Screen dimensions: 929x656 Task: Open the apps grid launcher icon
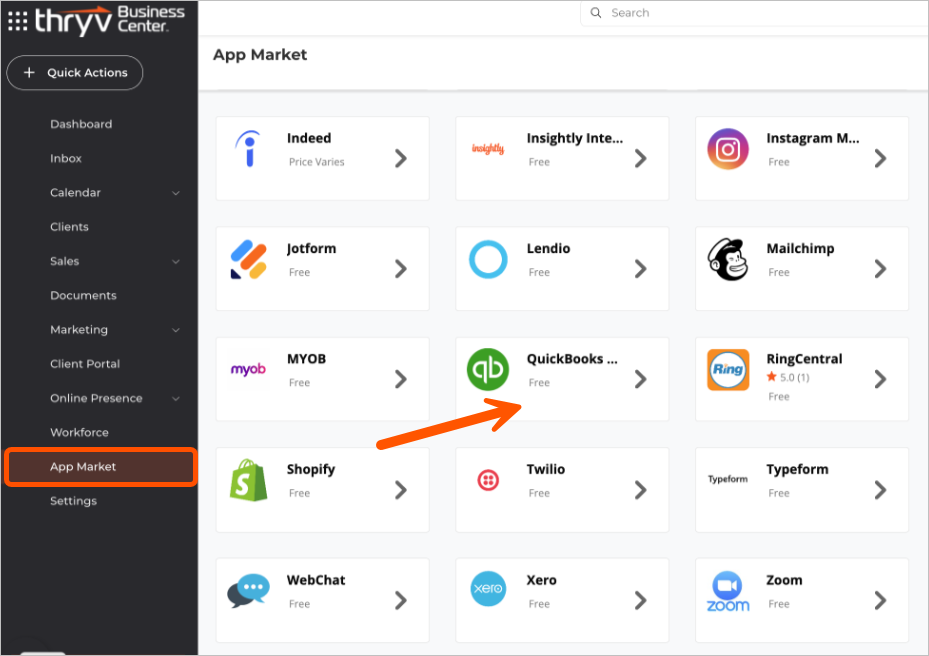tap(18, 21)
